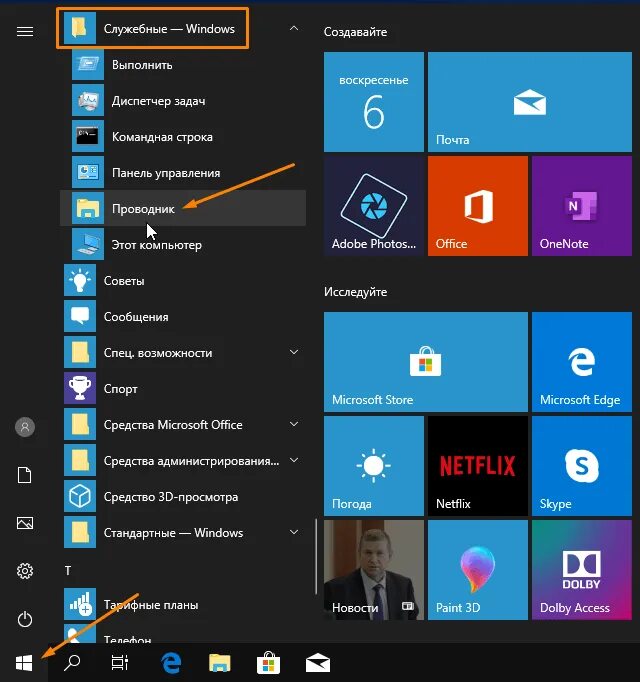640x682 pixels.
Task: Open the Погода weather tile
Action: coord(374,465)
